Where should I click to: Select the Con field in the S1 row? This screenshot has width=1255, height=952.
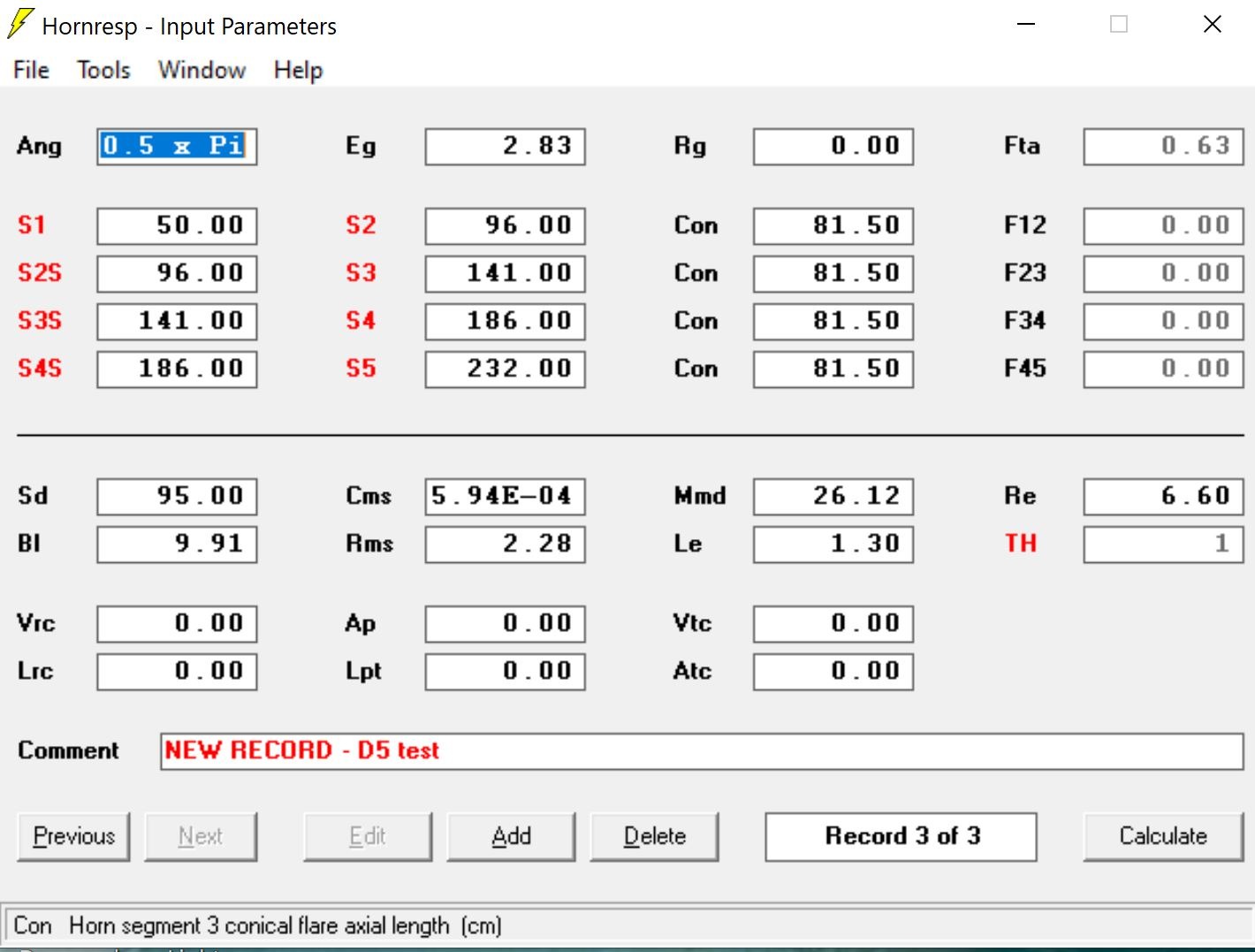(833, 226)
